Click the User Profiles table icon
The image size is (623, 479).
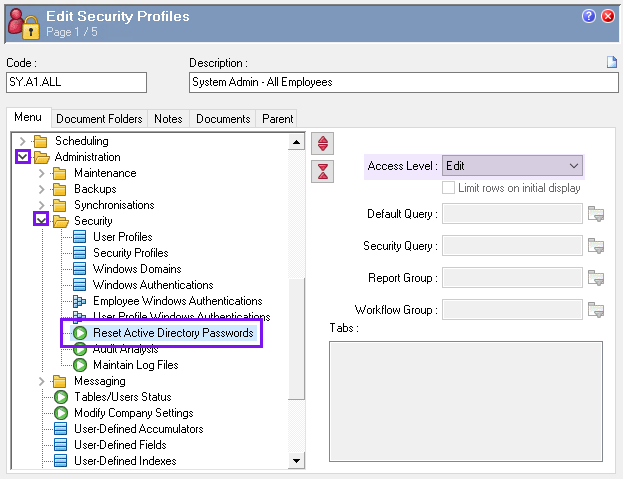79,237
